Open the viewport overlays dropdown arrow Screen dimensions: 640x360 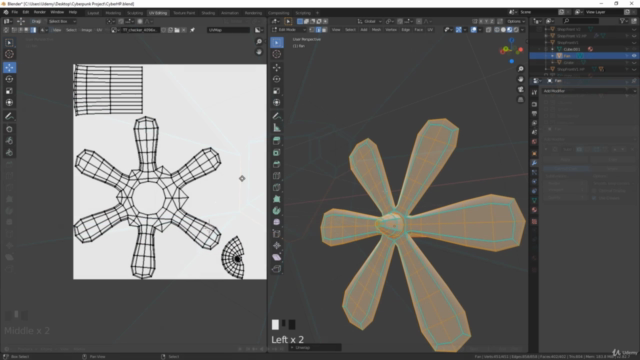[480, 30]
